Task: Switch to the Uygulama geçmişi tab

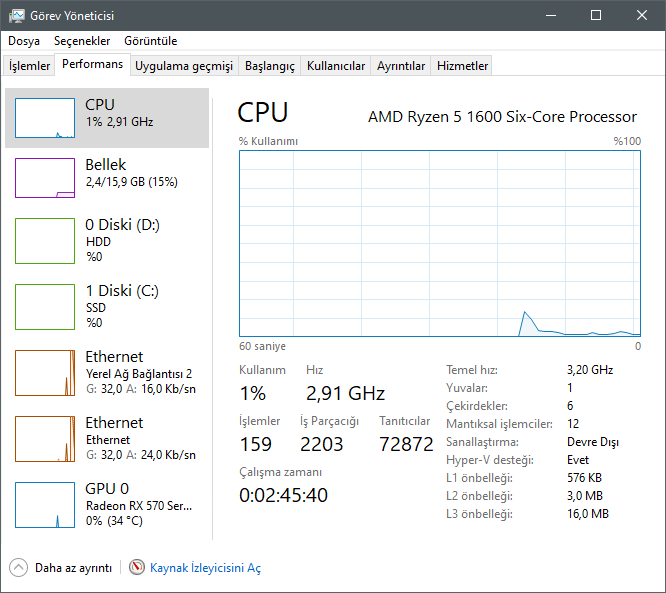Action: click(x=184, y=66)
